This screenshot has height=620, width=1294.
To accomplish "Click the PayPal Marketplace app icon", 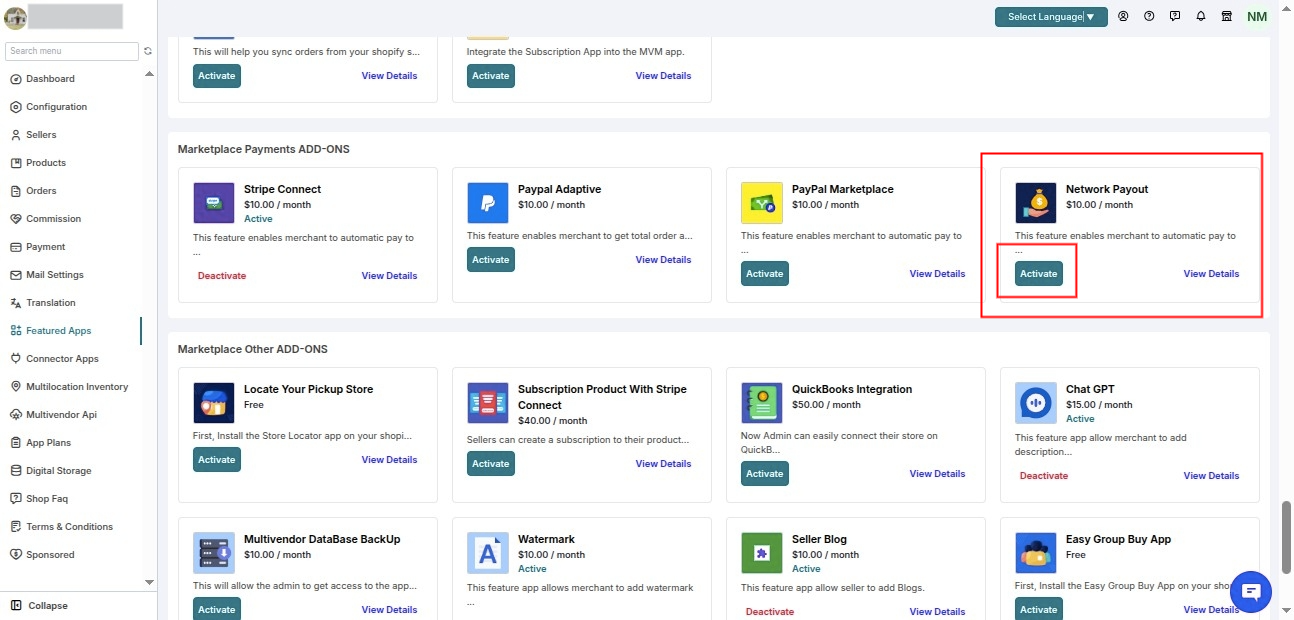I will 762,203.
